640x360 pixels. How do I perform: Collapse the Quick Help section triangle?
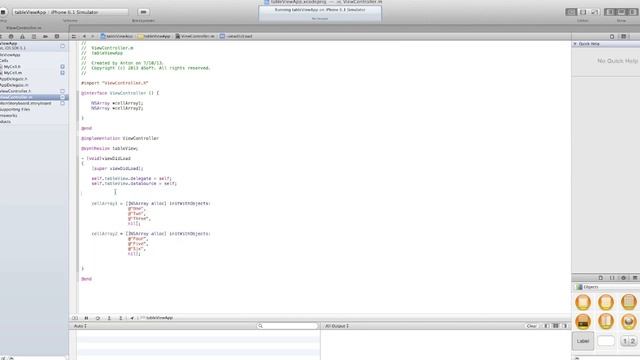coord(575,44)
